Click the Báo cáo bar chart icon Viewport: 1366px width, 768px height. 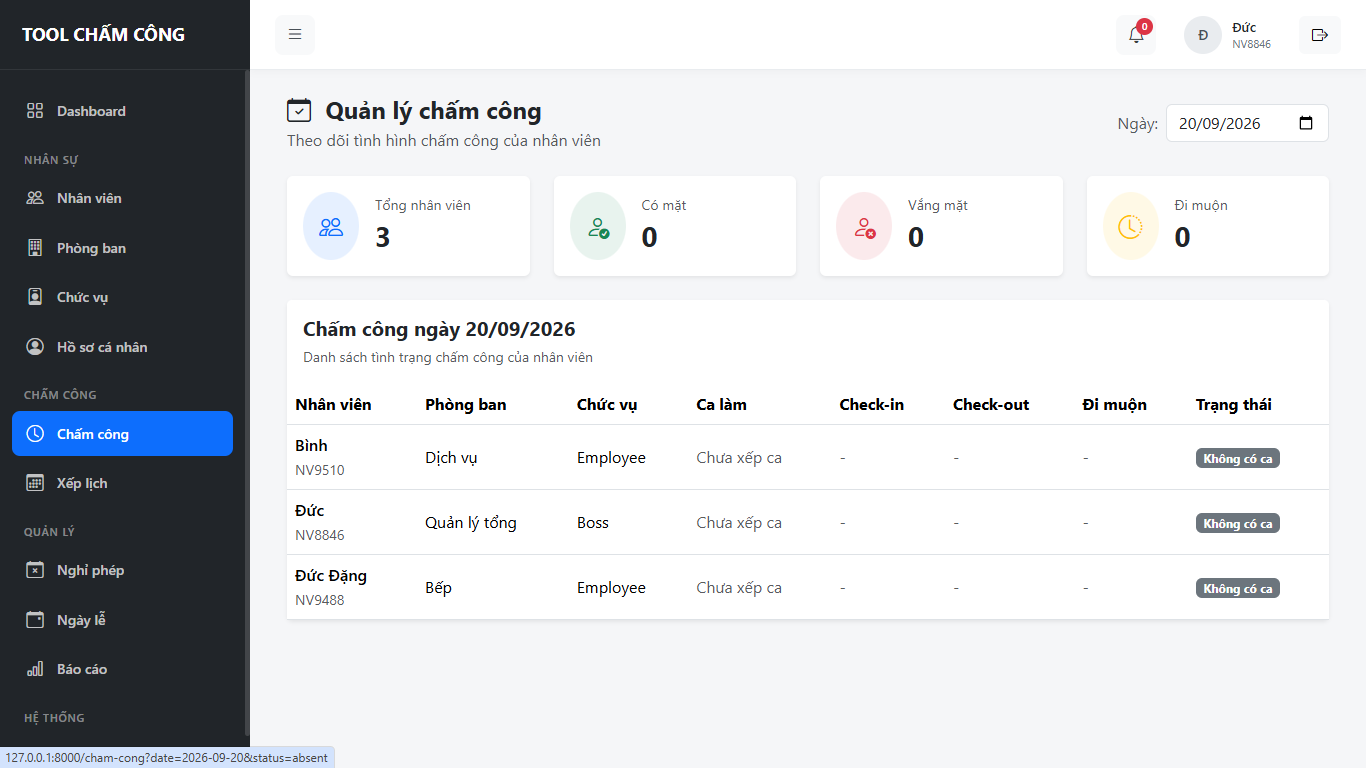pos(35,669)
